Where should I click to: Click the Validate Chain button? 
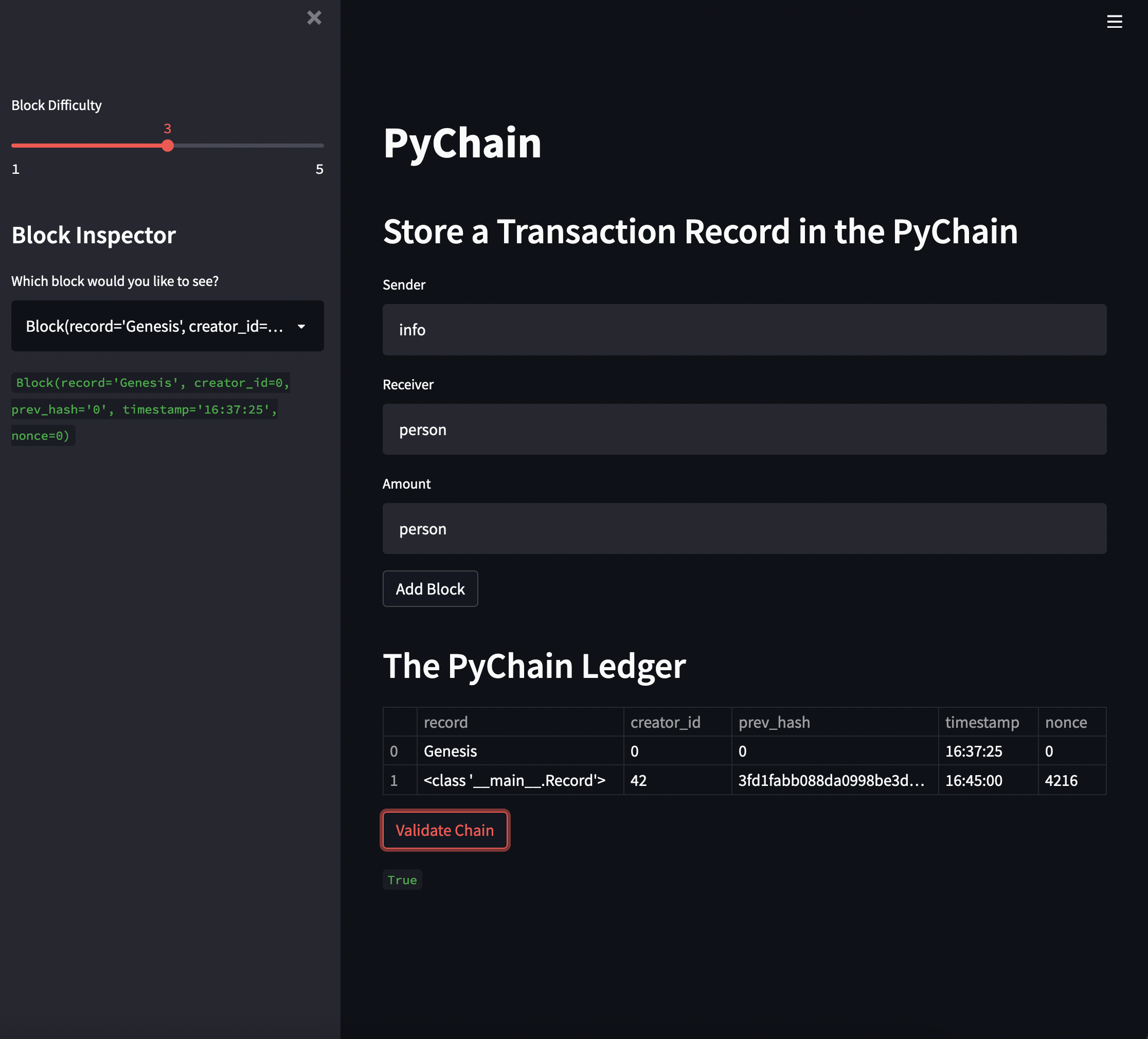445,830
